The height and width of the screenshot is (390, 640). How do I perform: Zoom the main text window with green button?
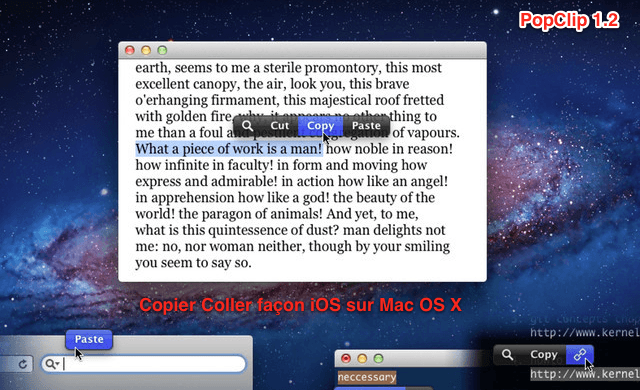point(162,50)
